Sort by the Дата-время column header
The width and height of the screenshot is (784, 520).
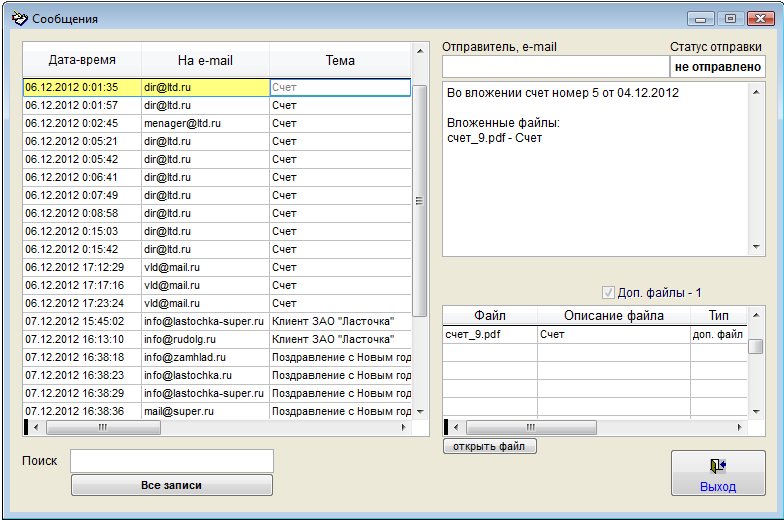pos(82,61)
